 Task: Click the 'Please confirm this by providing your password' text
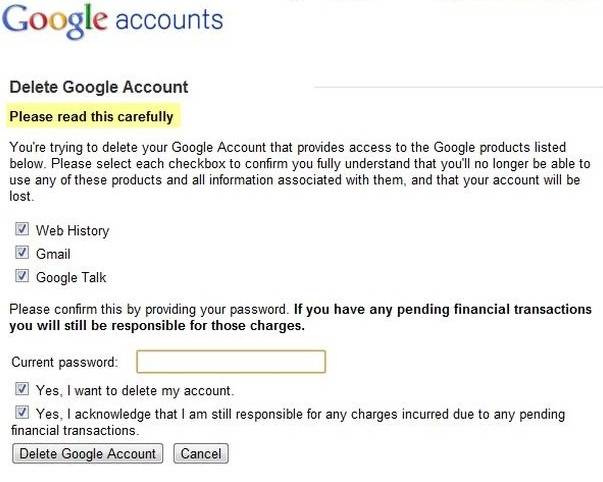click(x=148, y=309)
